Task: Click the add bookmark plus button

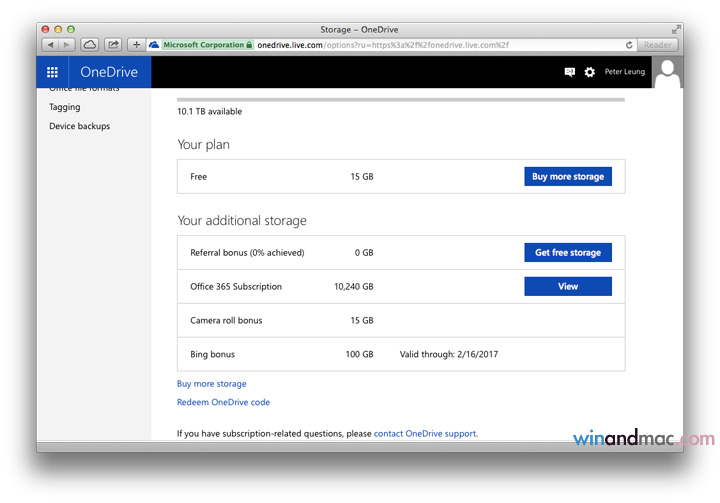Action: [x=137, y=45]
